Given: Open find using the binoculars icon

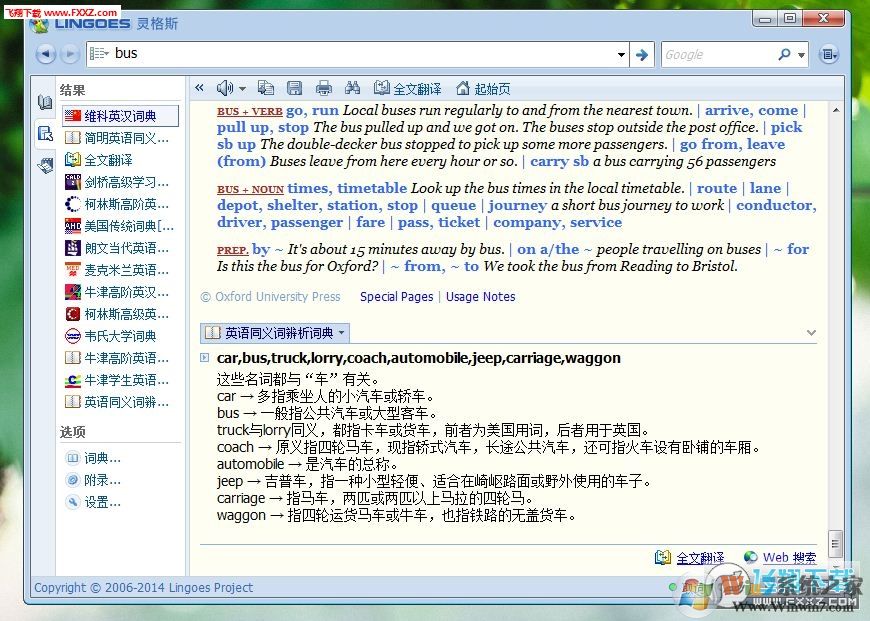Looking at the screenshot, I should coord(351,88).
